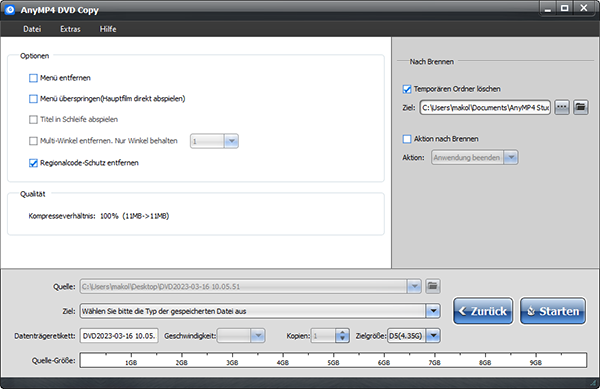Increase Kopien count with up arrow
600x389 pixels.
click(342, 332)
